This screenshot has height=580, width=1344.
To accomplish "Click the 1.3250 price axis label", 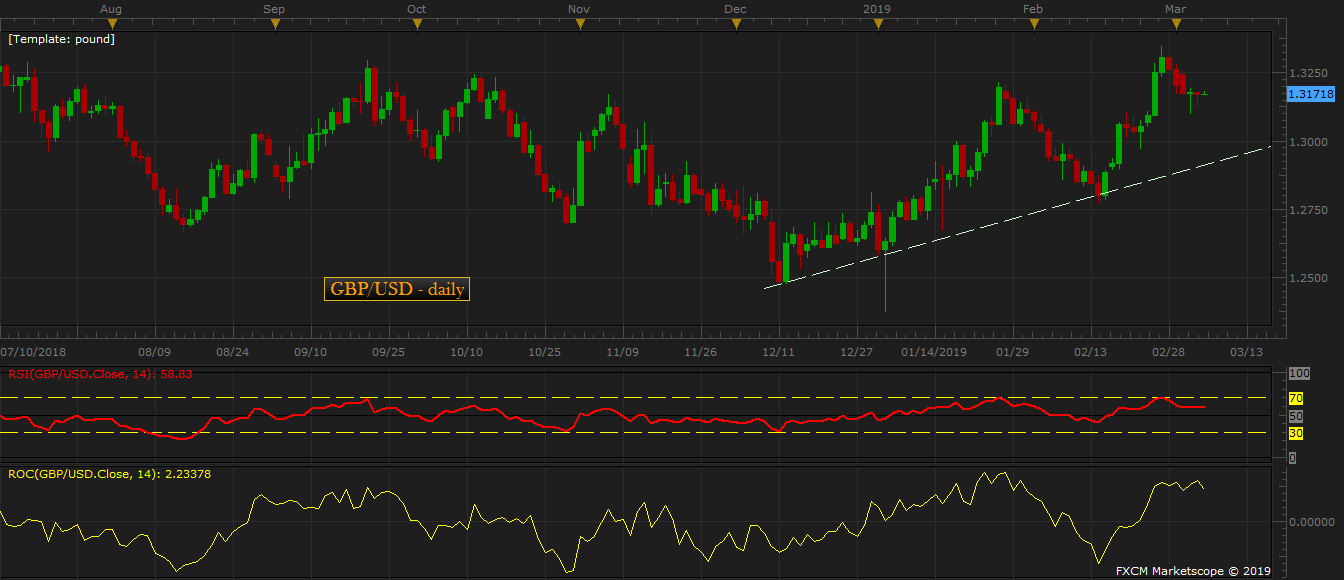I will point(1307,74).
